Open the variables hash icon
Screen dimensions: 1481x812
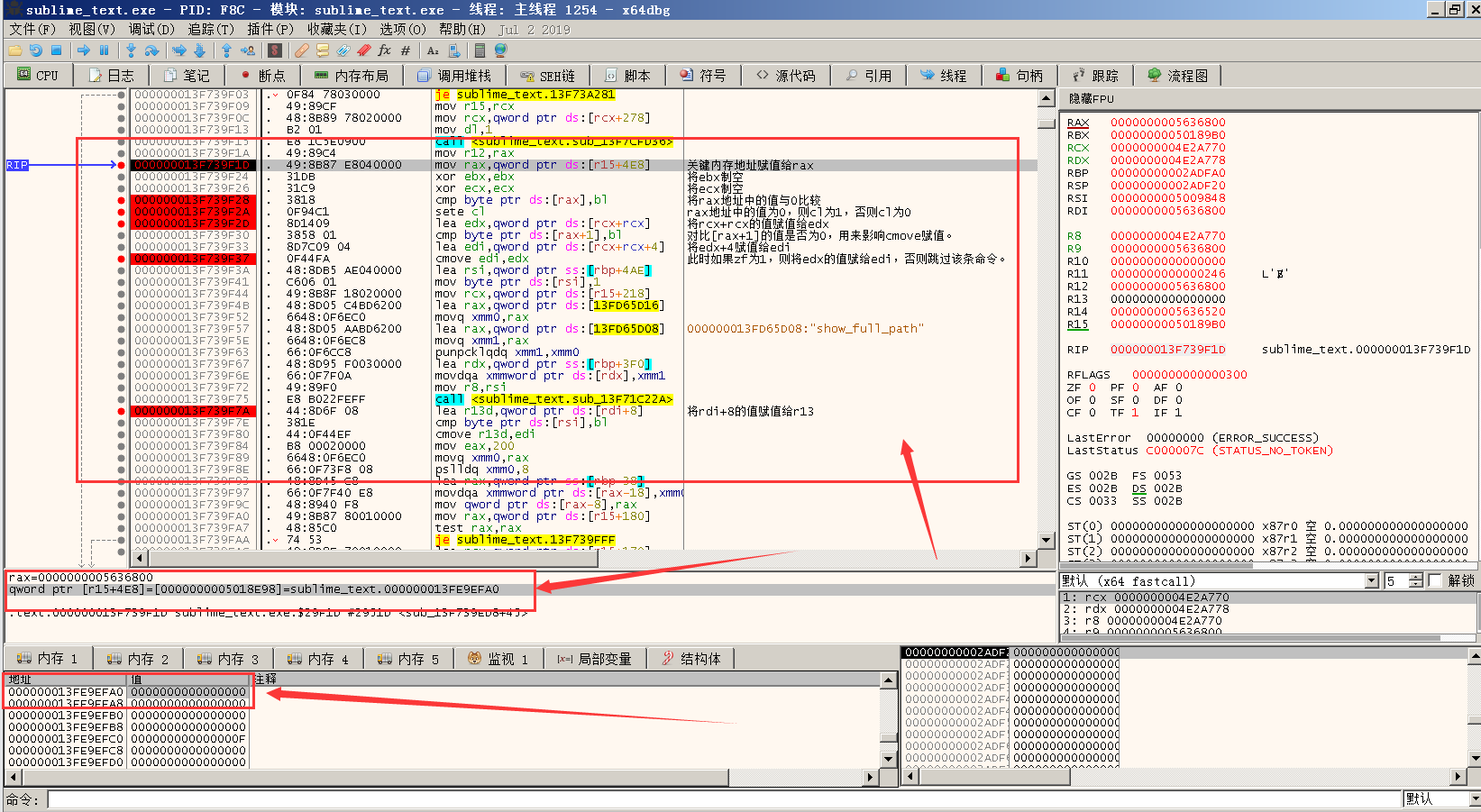pyautogui.click(x=406, y=50)
